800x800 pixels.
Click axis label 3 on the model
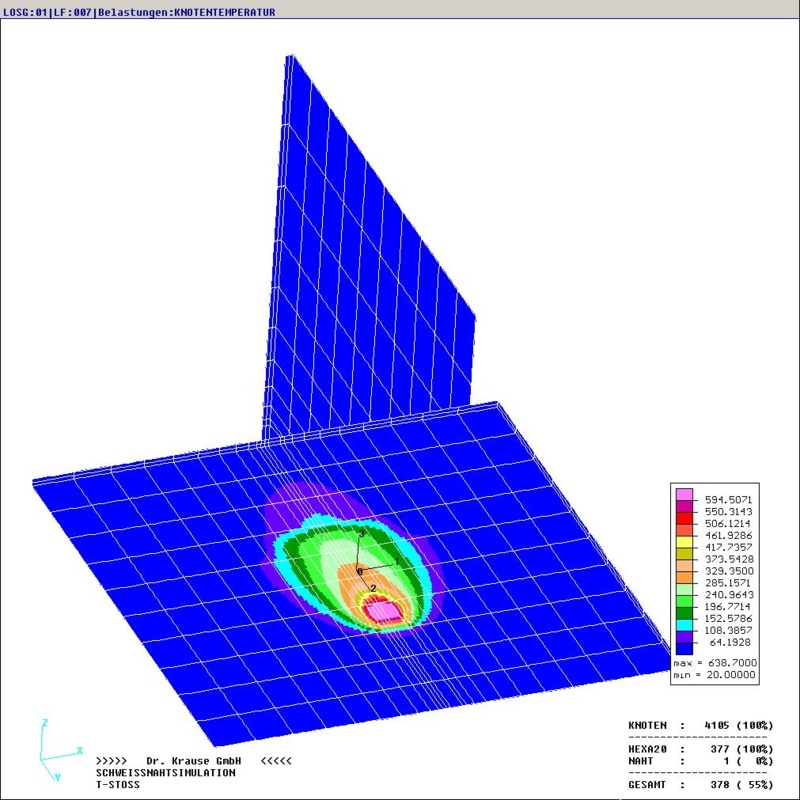(362, 536)
